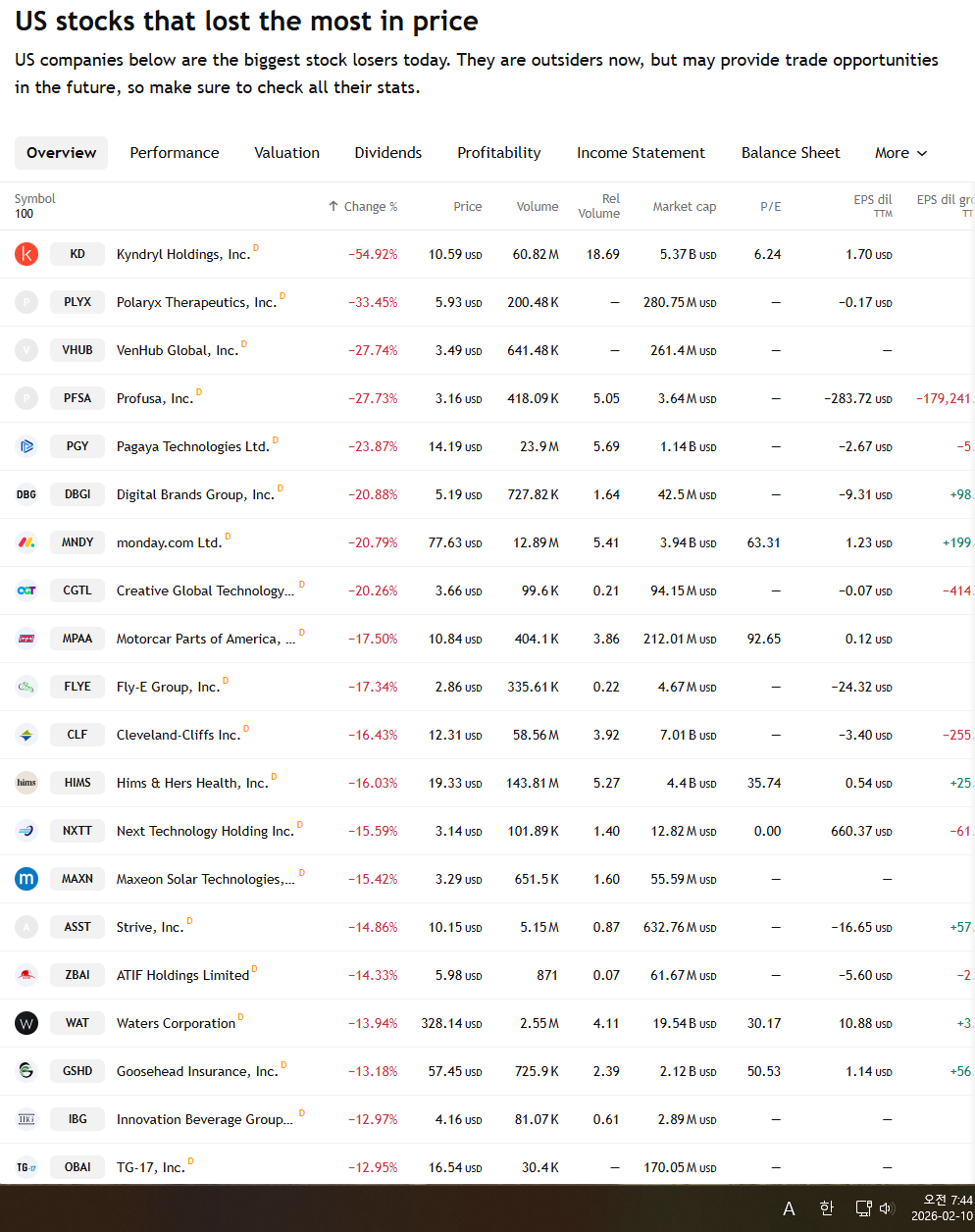
Task: Open the Pagaya Technologies Ltd. link
Action: click(x=193, y=446)
